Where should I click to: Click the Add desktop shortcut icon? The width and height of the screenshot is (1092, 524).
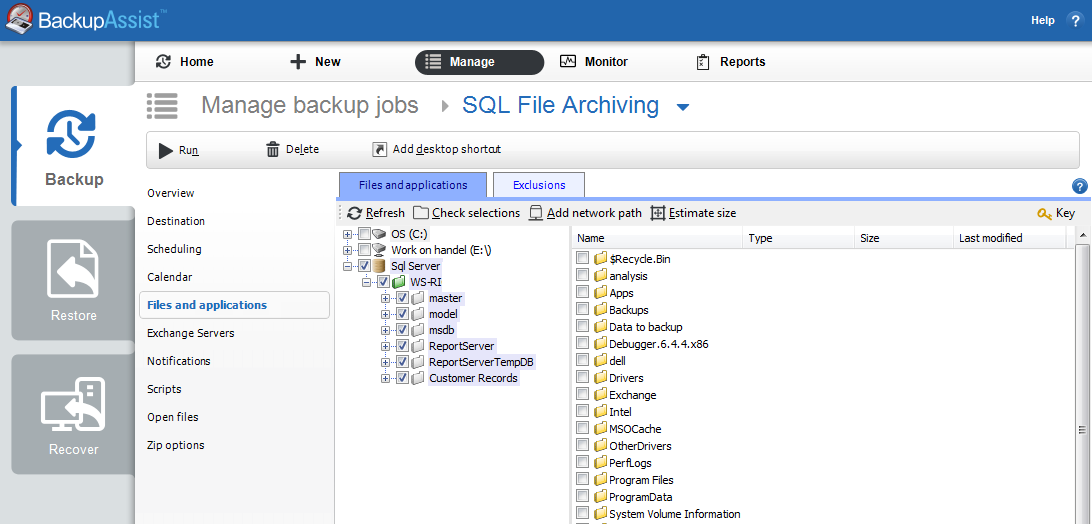tap(380, 149)
